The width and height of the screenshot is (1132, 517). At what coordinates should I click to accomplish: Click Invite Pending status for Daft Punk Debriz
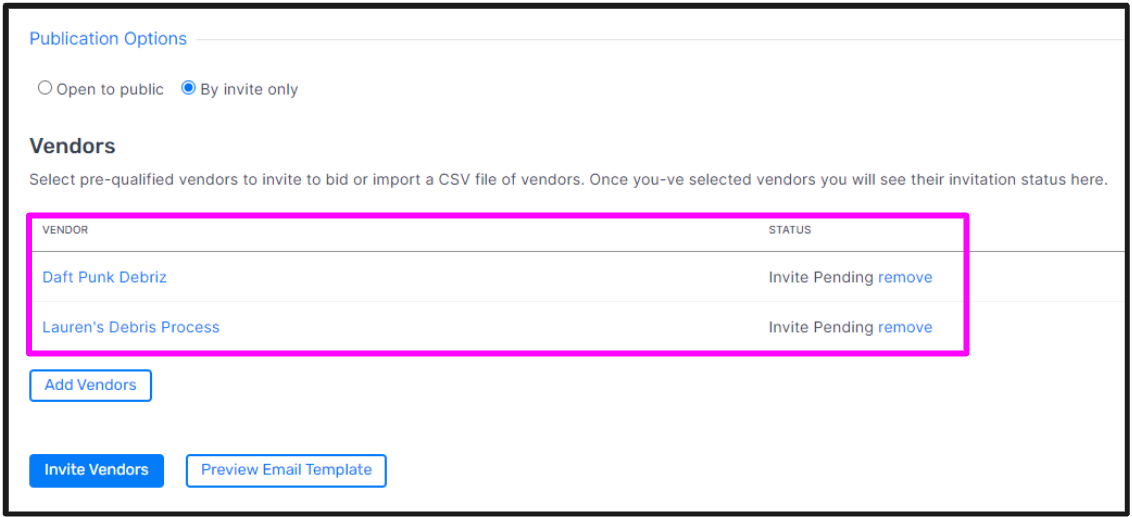coord(821,277)
